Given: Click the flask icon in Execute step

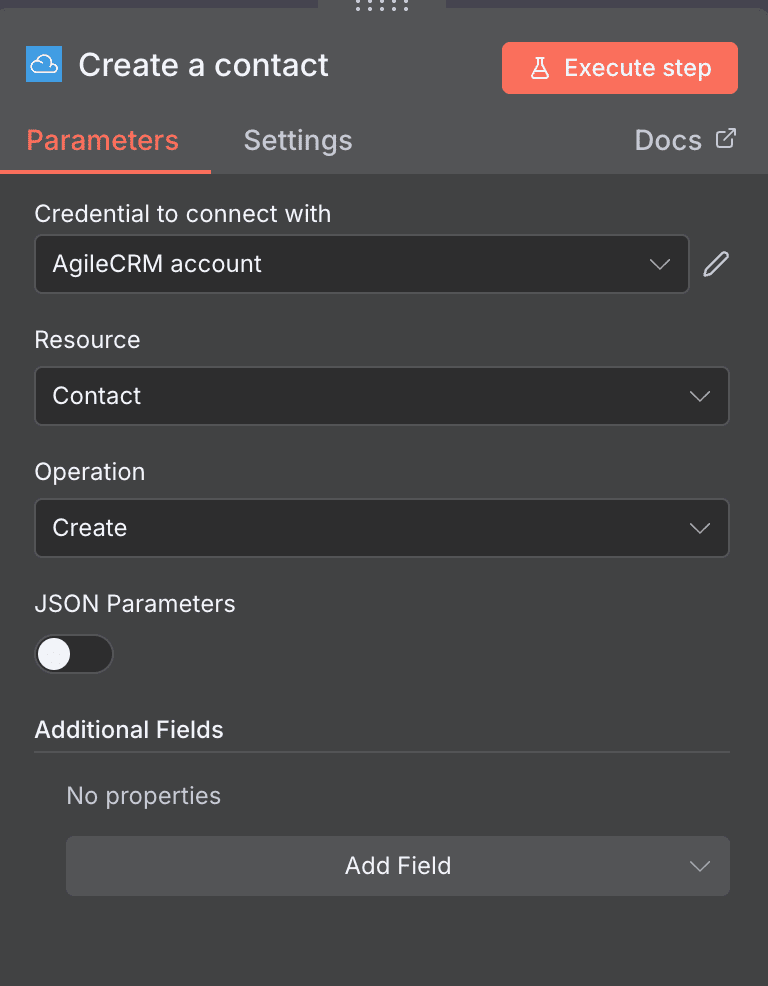Looking at the screenshot, I should [541, 68].
